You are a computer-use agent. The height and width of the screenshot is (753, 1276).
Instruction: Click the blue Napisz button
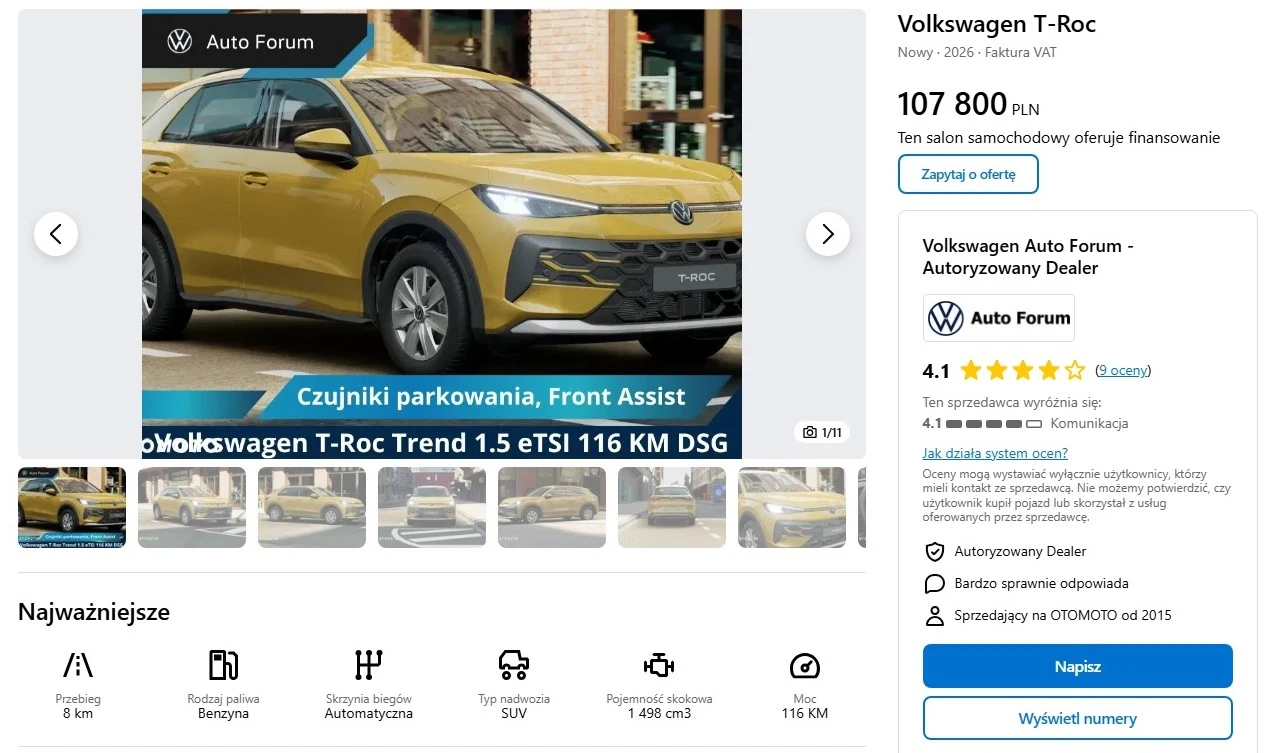tap(1077, 666)
